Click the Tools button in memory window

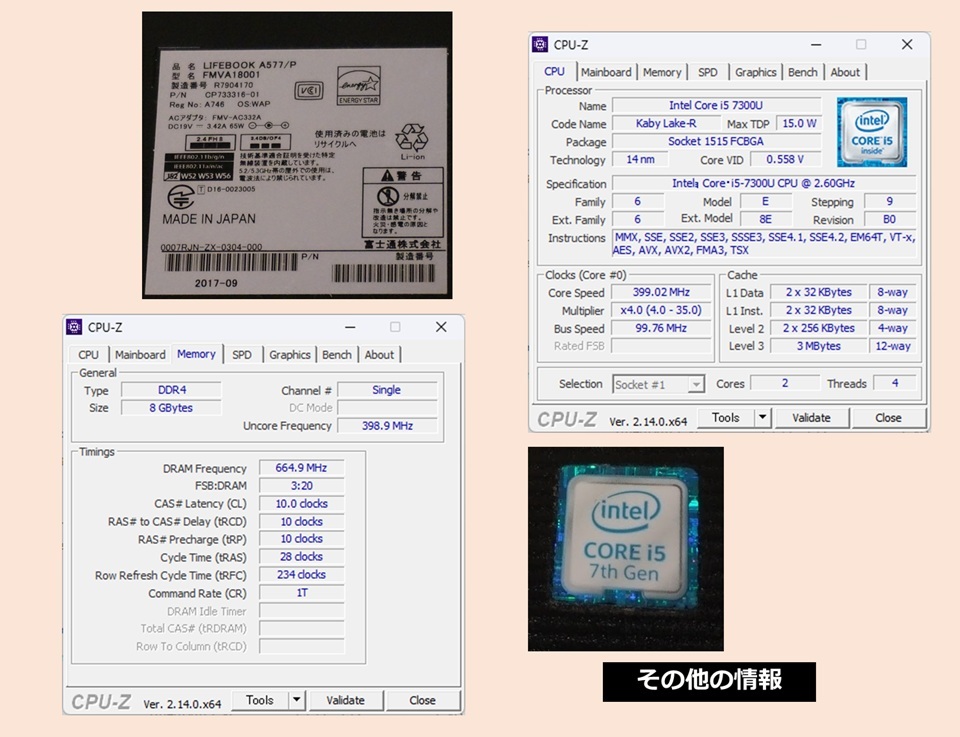[x=260, y=700]
